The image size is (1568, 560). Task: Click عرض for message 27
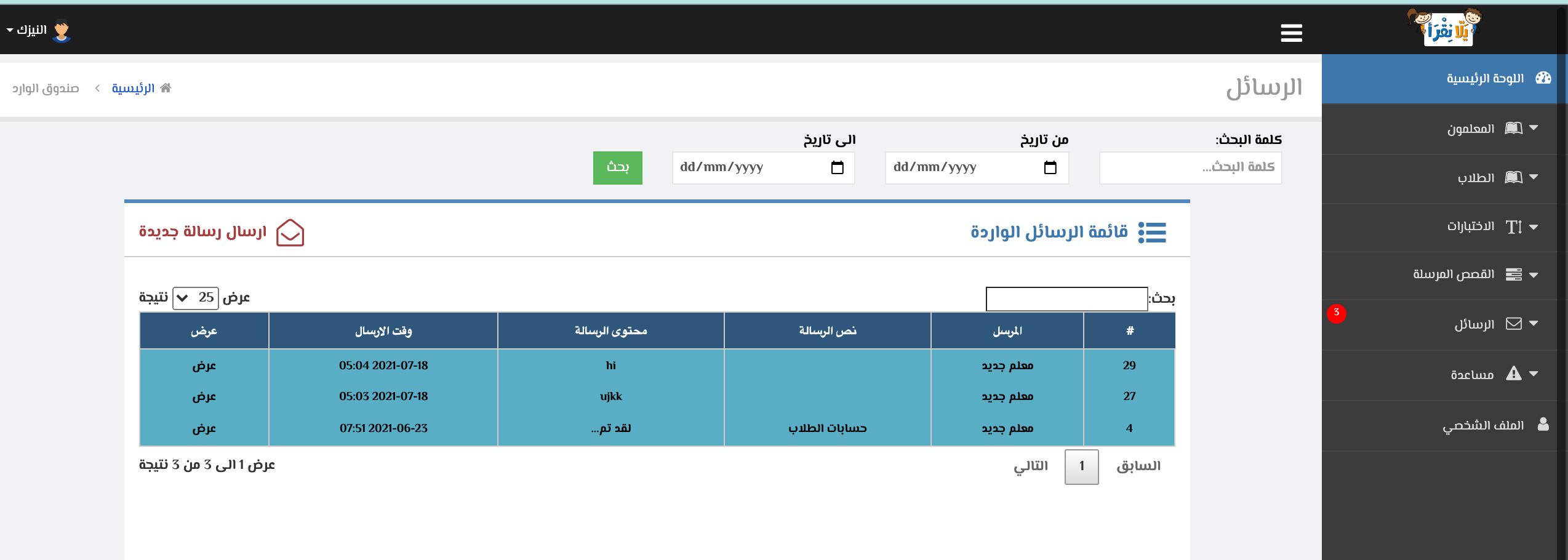[x=204, y=396]
